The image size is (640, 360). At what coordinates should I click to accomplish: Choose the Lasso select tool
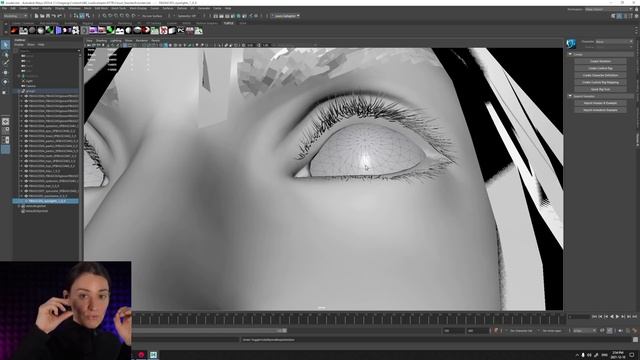pyautogui.click(x=5, y=54)
